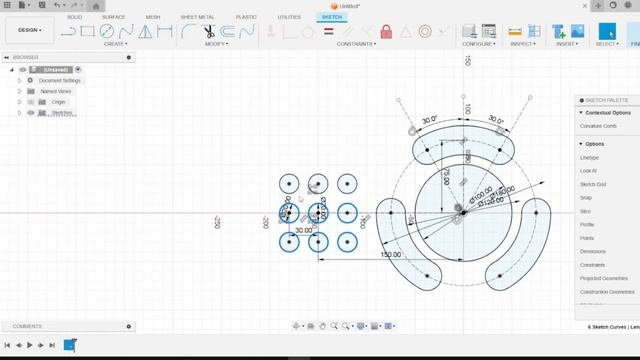Select the Spline sketch tool
The width and height of the screenshot is (640, 360).
[x=126, y=31]
